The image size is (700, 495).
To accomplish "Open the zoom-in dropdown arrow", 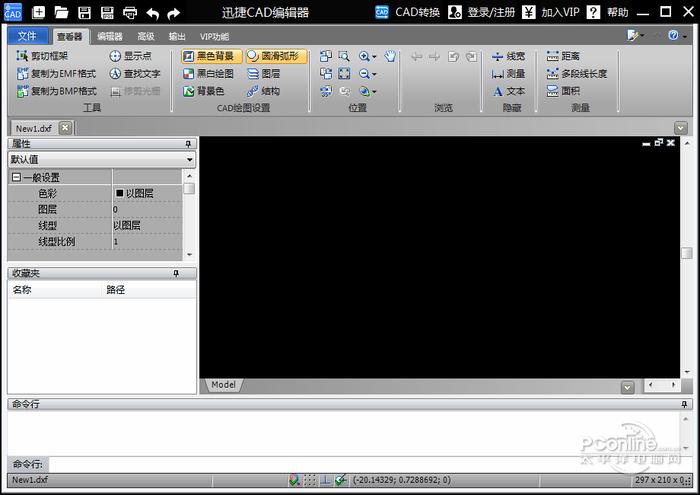I will click(x=374, y=58).
